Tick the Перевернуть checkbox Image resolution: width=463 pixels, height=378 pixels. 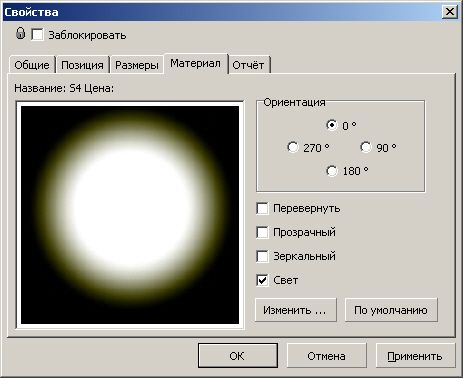[262, 209]
